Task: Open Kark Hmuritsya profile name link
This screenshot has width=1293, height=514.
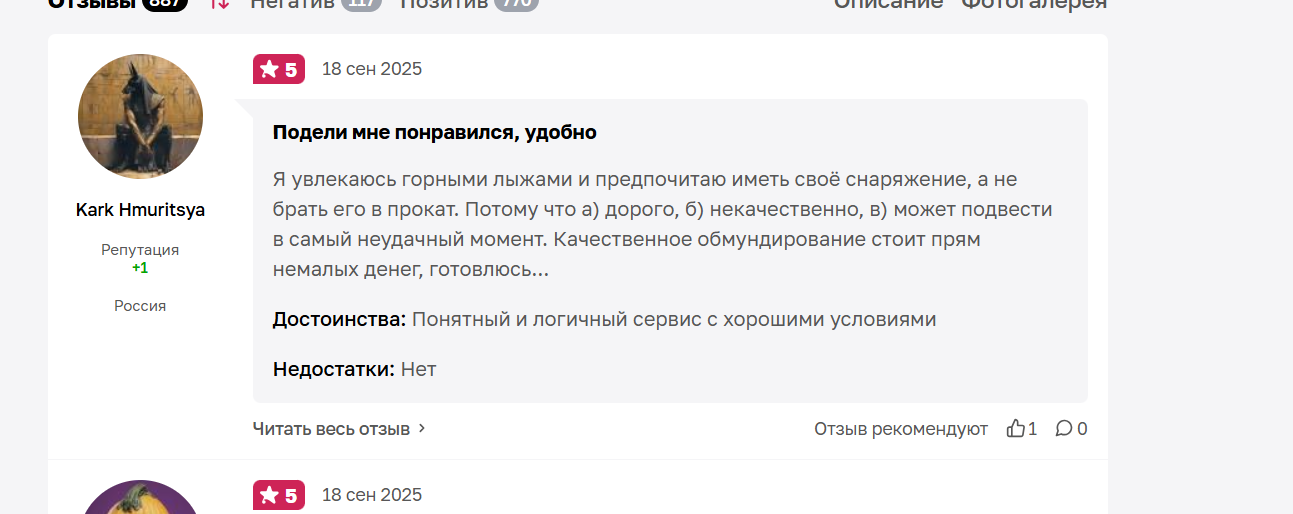Action: (140, 210)
